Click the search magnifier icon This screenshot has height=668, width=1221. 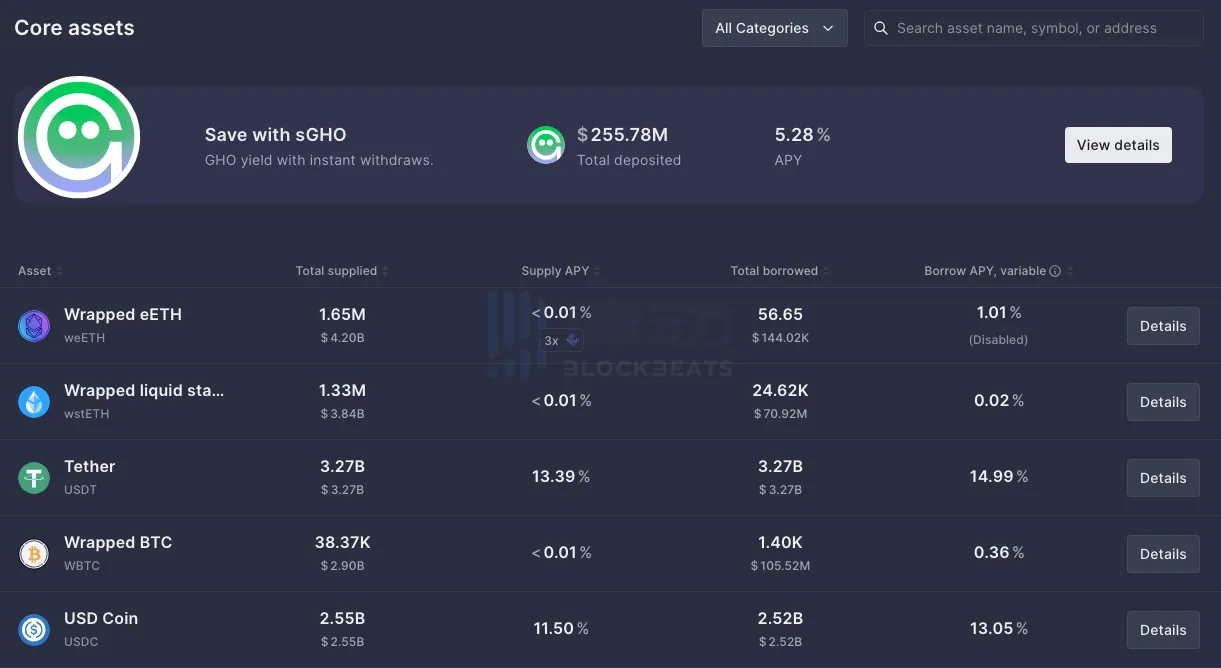pos(881,28)
